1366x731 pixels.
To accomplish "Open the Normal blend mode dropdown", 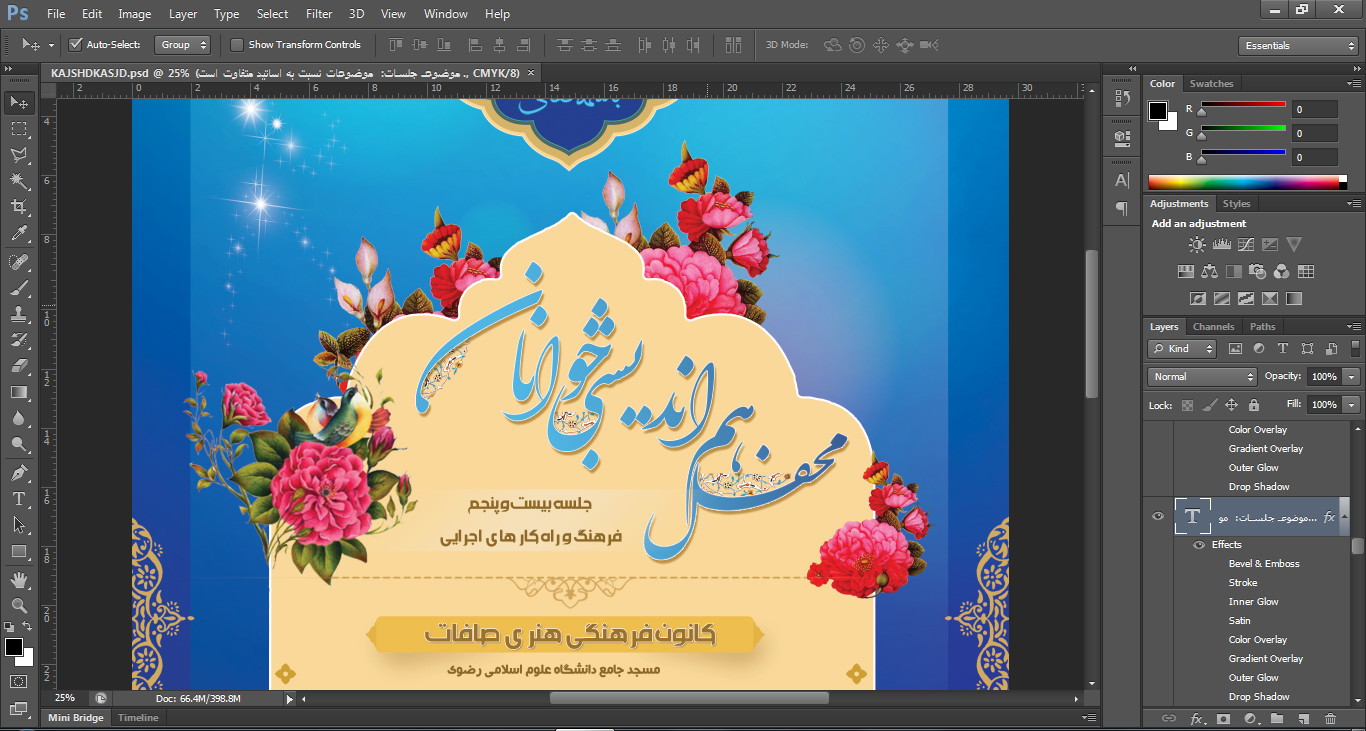I will click(x=1203, y=377).
